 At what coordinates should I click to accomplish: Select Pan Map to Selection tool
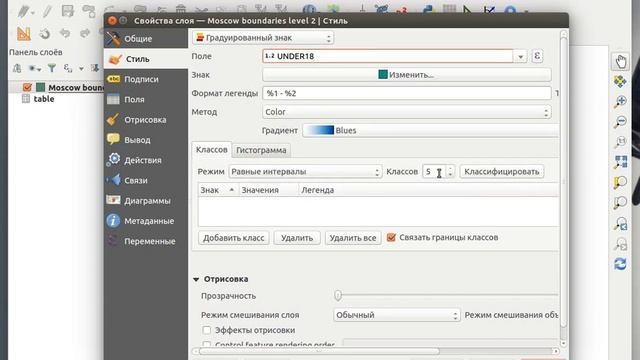(x=620, y=82)
